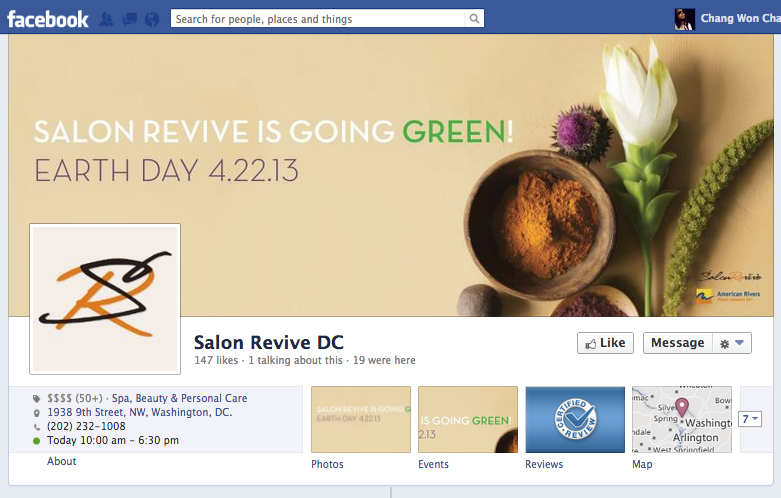Open the Photos thumbnail
This screenshot has height=498, width=781.
tap(361, 419)
